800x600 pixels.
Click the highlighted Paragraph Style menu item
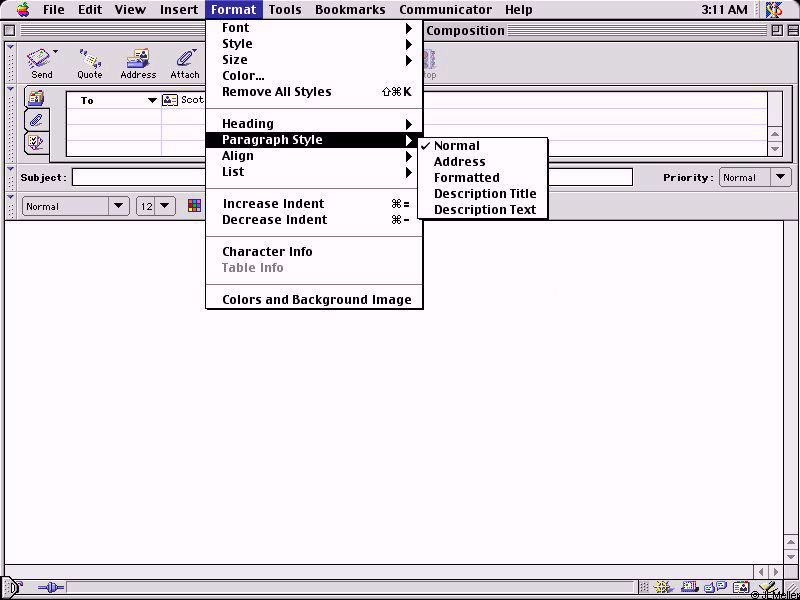click(x=314, y=140)
